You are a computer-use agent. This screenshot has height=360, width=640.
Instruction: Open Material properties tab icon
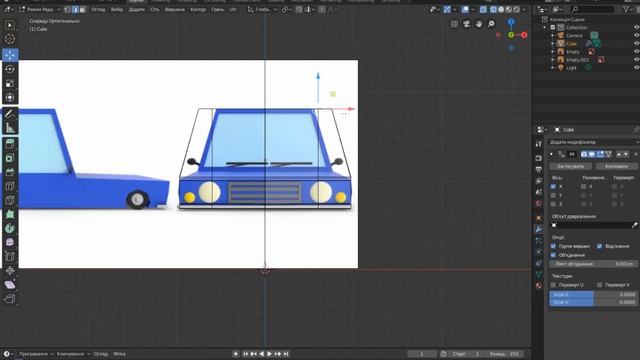[x=539, y=285]
